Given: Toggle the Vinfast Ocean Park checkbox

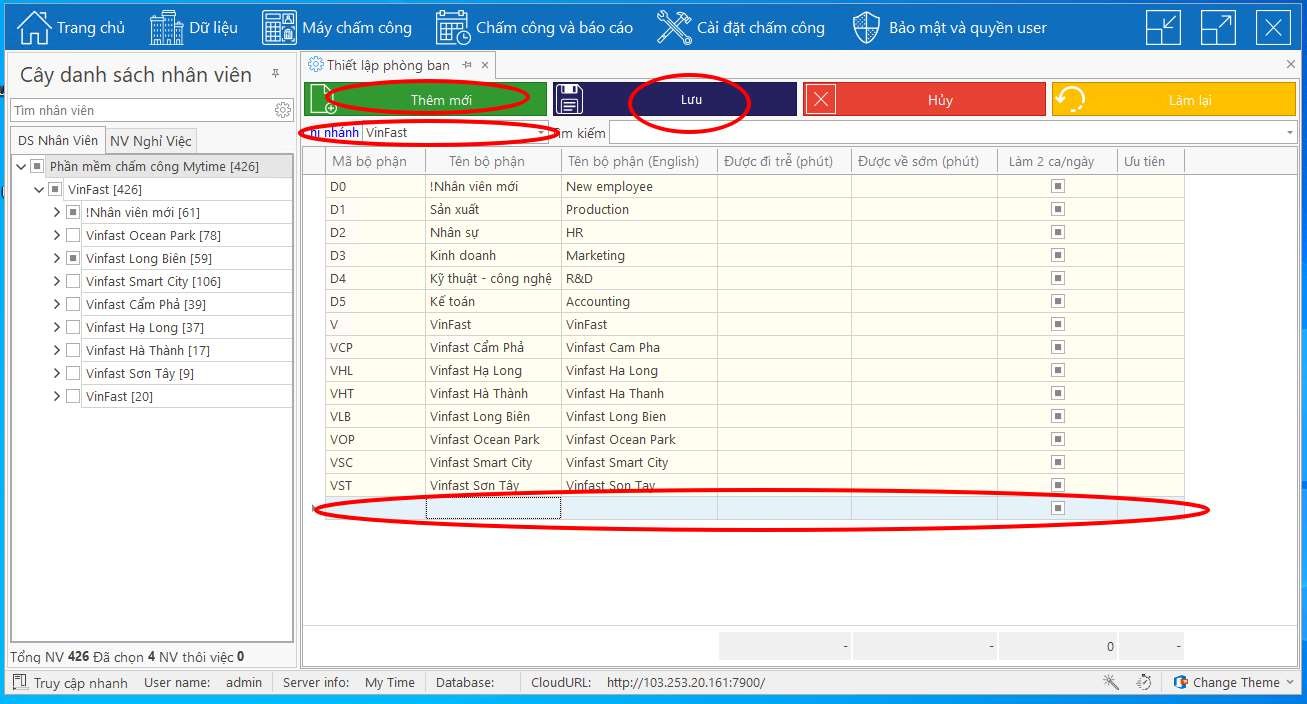Looking at the screenshot, I should pos(73,235).
